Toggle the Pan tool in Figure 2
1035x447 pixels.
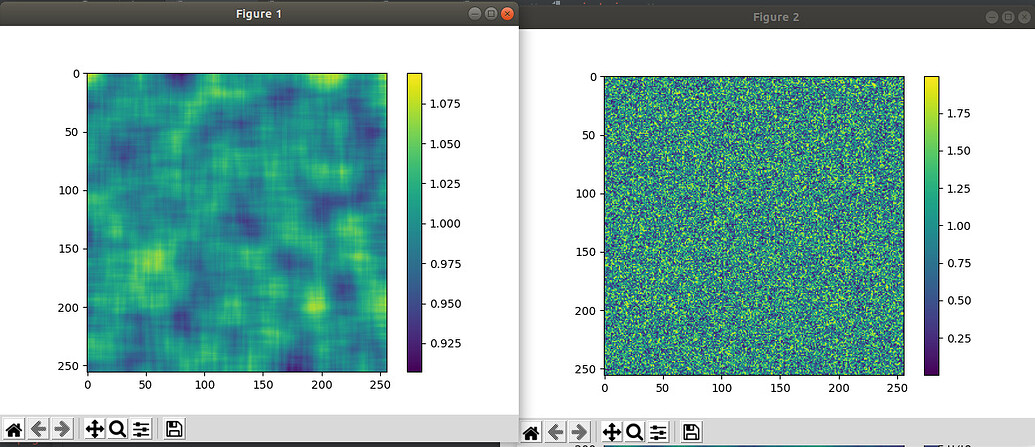coord(612,432)
